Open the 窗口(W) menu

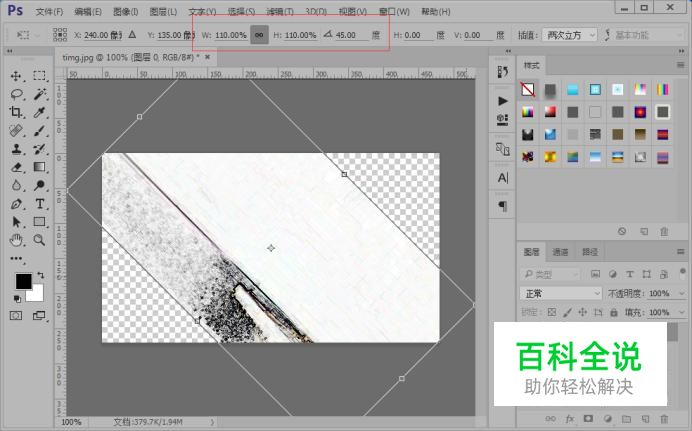(395, 12)
